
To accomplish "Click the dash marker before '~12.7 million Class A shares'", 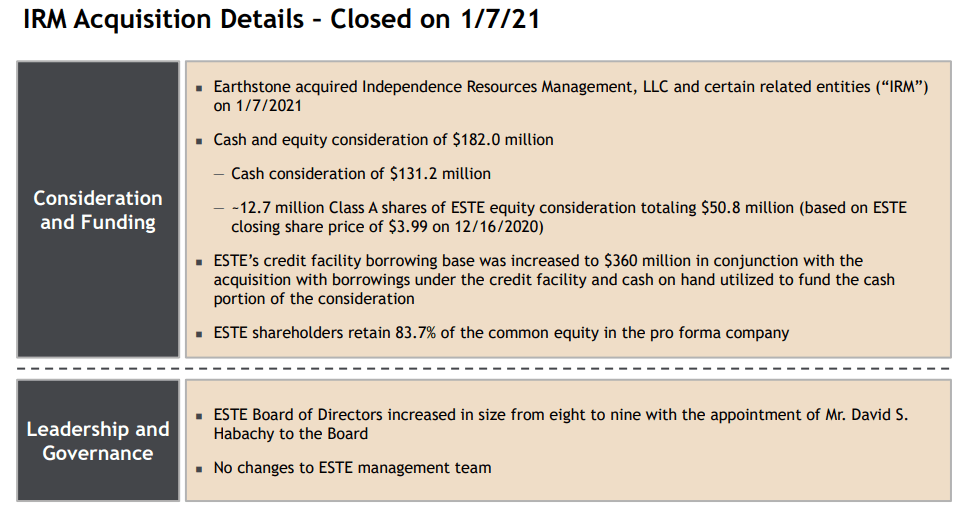I will click(219, 209).
